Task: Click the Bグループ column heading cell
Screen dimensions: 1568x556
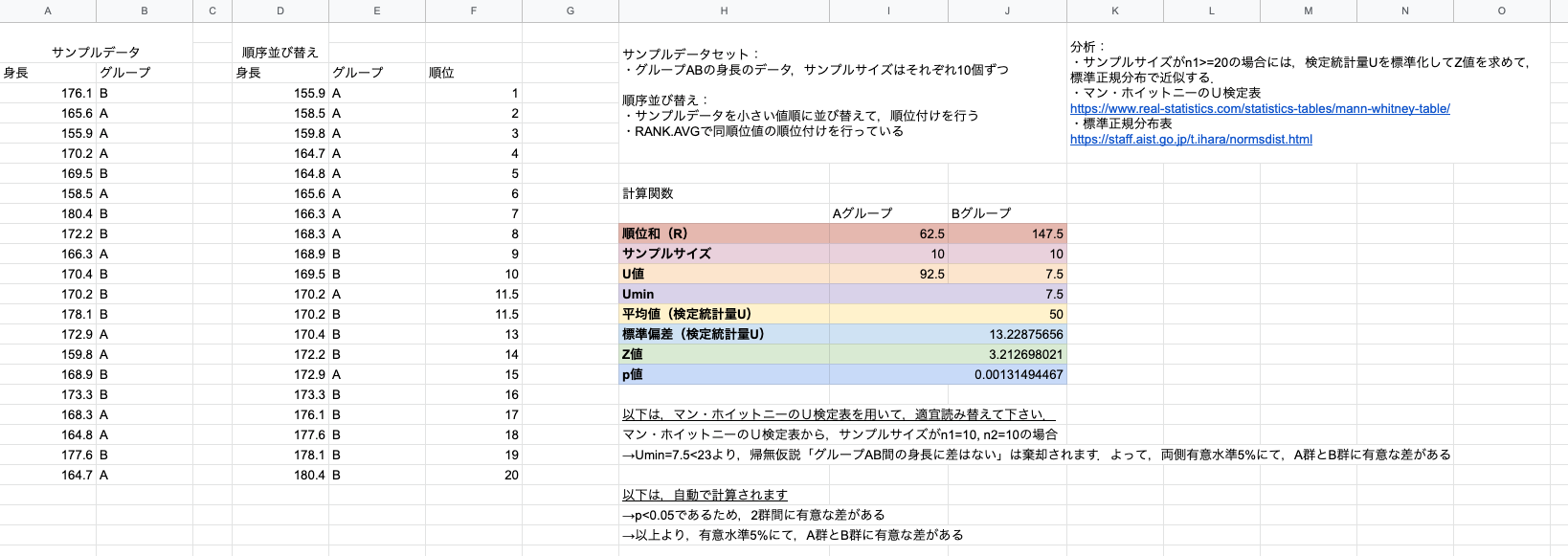Action: 1007,213
